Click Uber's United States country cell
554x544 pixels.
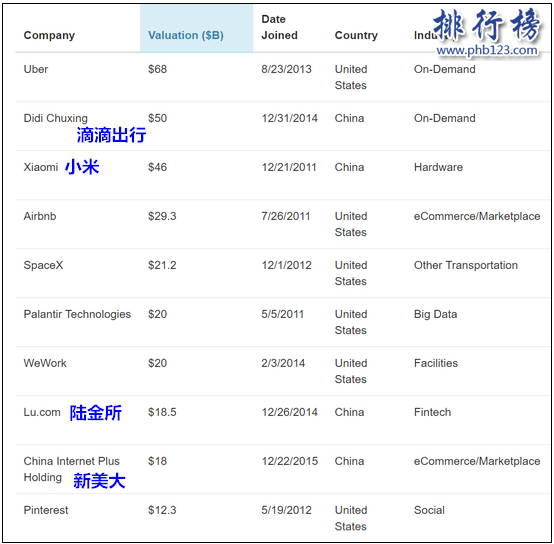point(351,77)
